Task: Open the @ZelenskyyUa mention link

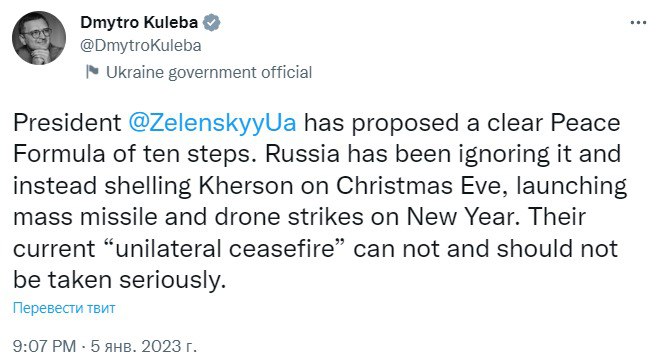Action: 212,123
